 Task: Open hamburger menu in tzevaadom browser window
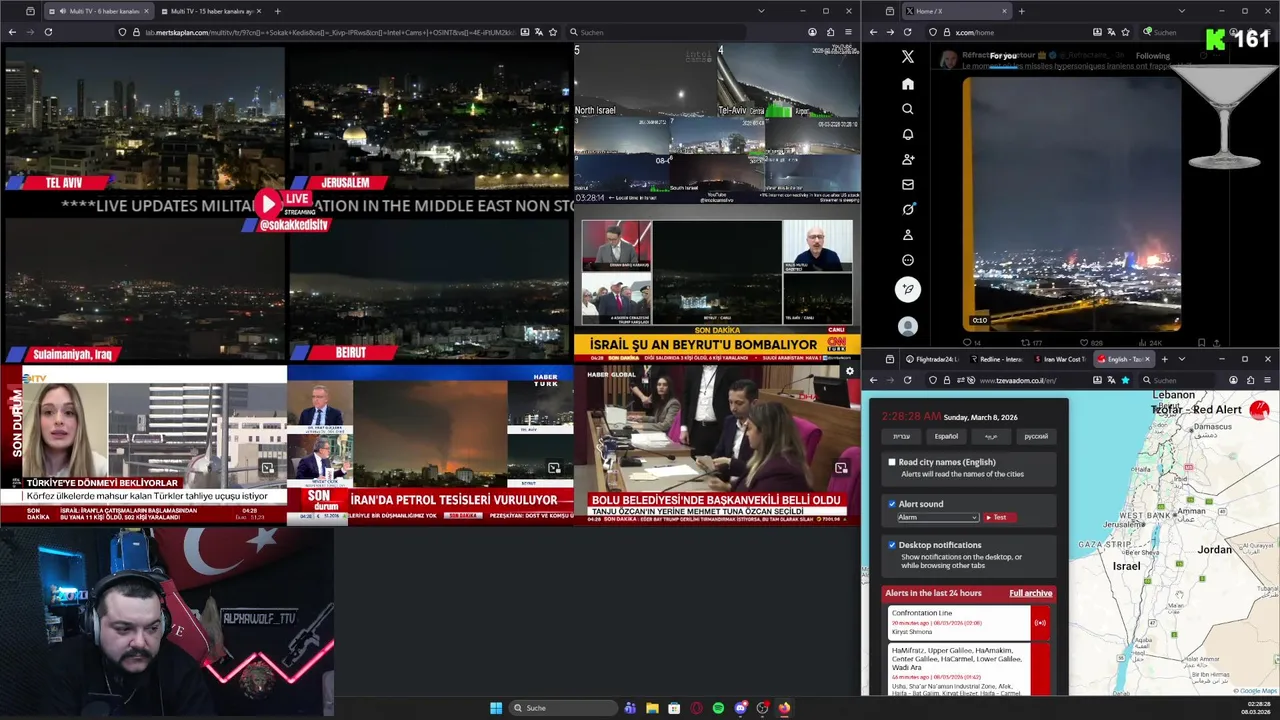[1268, 380]
